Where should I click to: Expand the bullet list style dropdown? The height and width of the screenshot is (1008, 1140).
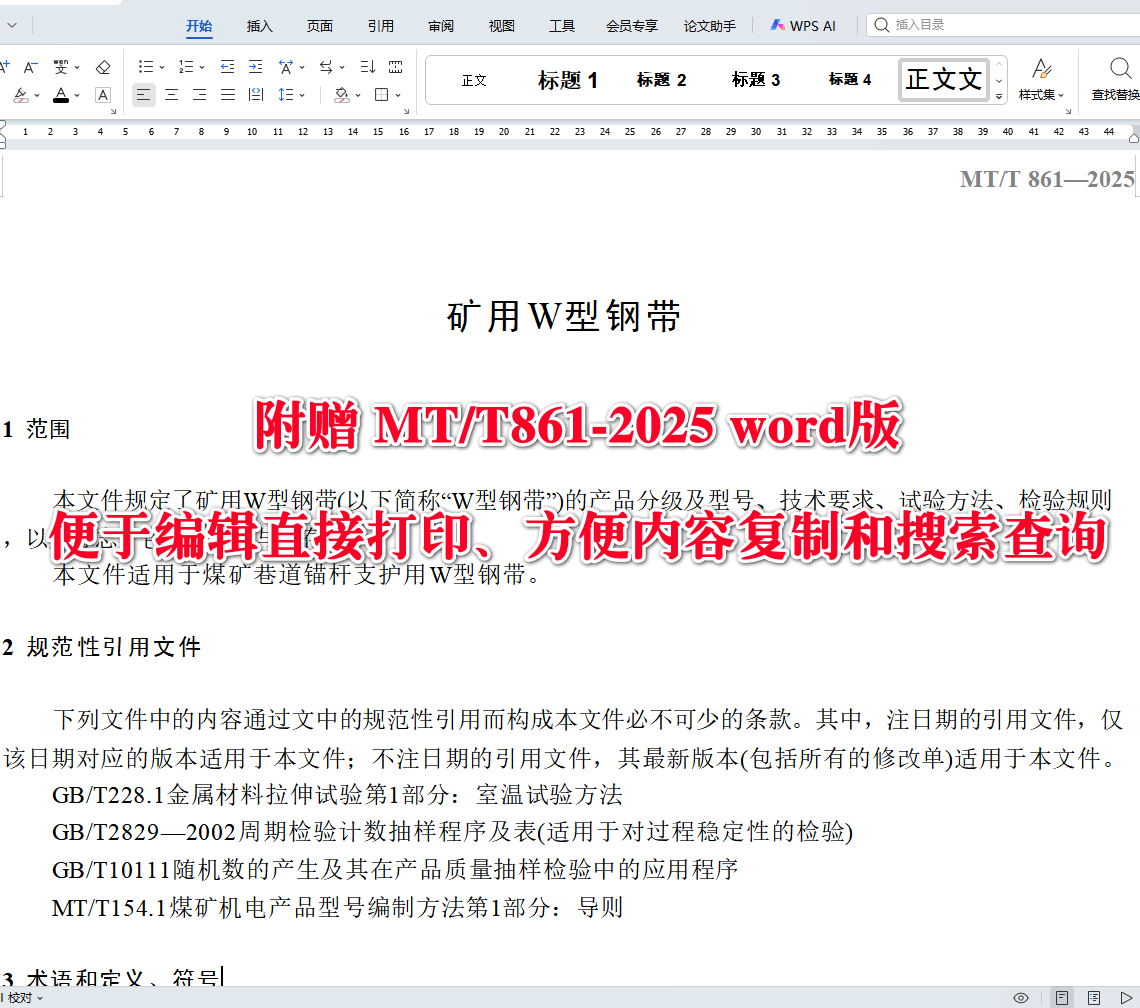pos(162,68)
